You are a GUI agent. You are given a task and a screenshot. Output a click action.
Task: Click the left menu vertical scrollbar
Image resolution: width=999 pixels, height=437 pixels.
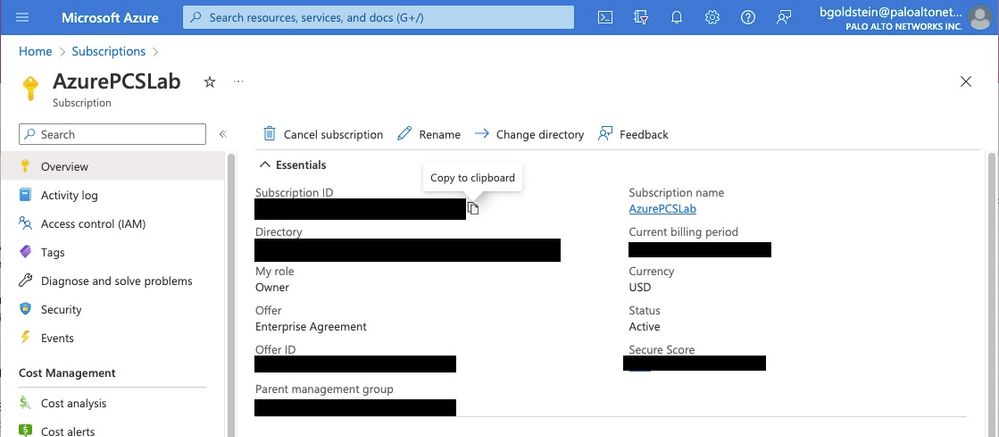231,293
